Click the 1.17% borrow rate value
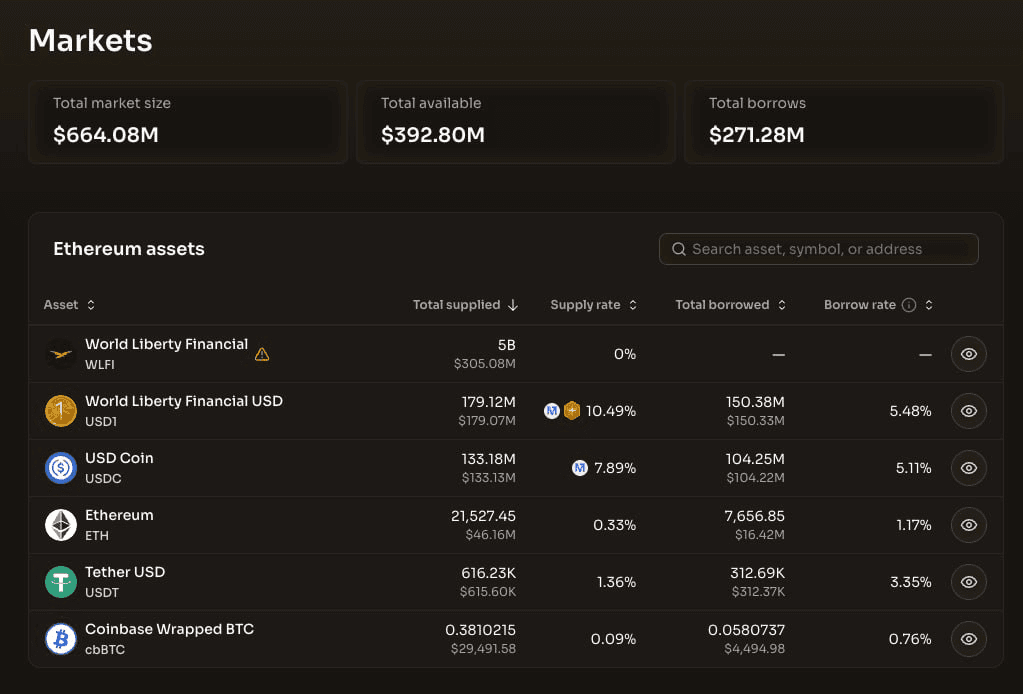 point(914,525)
